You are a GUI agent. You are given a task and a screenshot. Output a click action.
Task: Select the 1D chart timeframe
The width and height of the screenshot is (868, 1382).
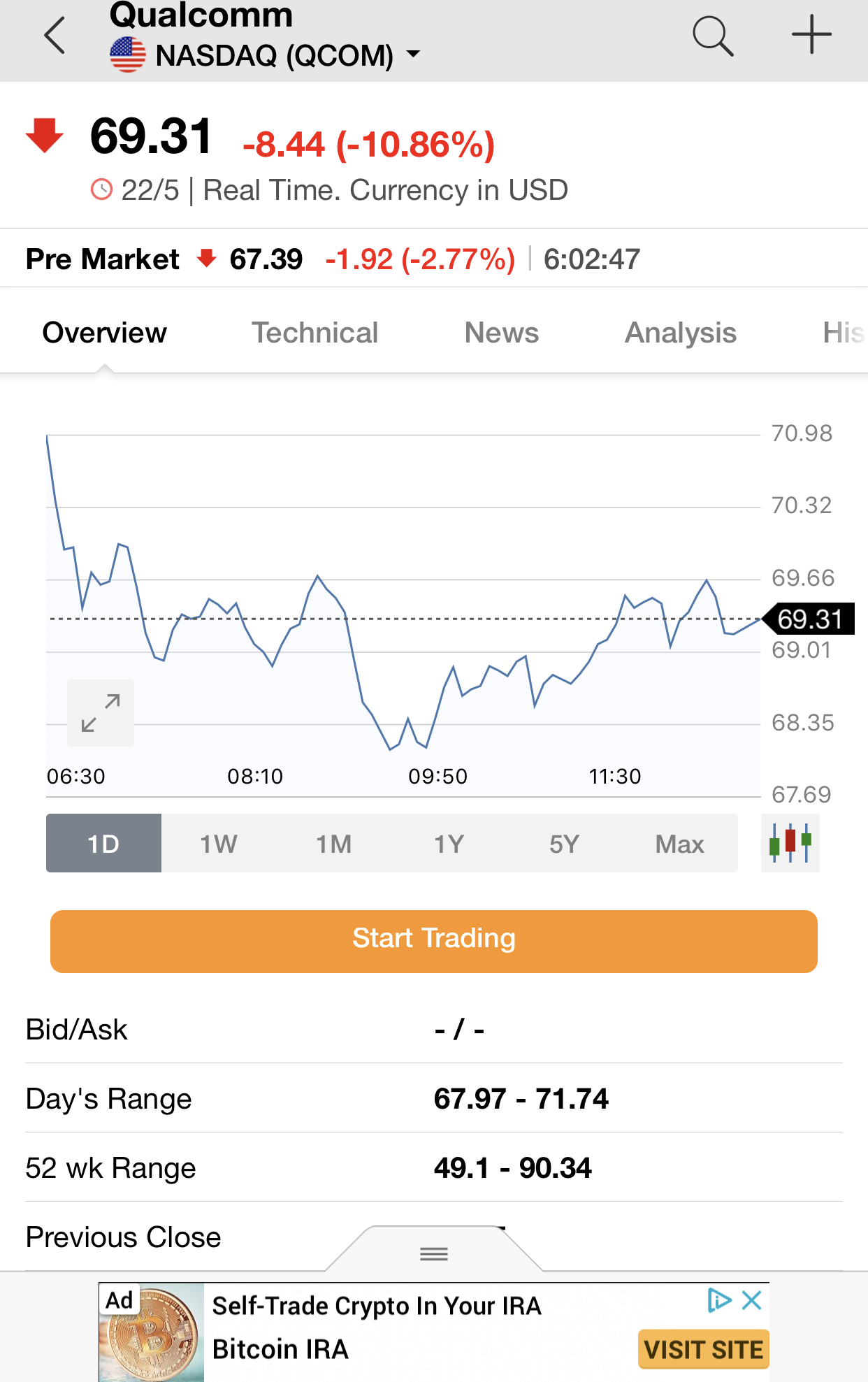[103, 843]
